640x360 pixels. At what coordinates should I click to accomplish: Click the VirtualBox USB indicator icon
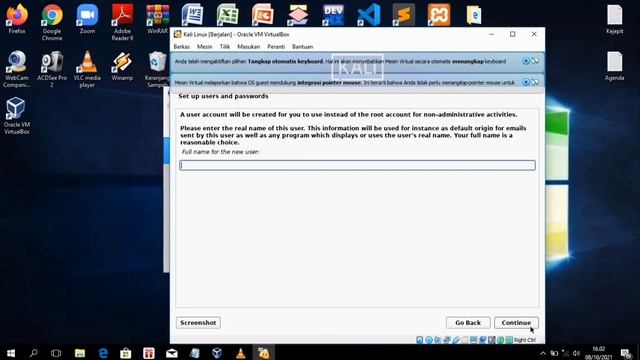click(x=456, y=340)
